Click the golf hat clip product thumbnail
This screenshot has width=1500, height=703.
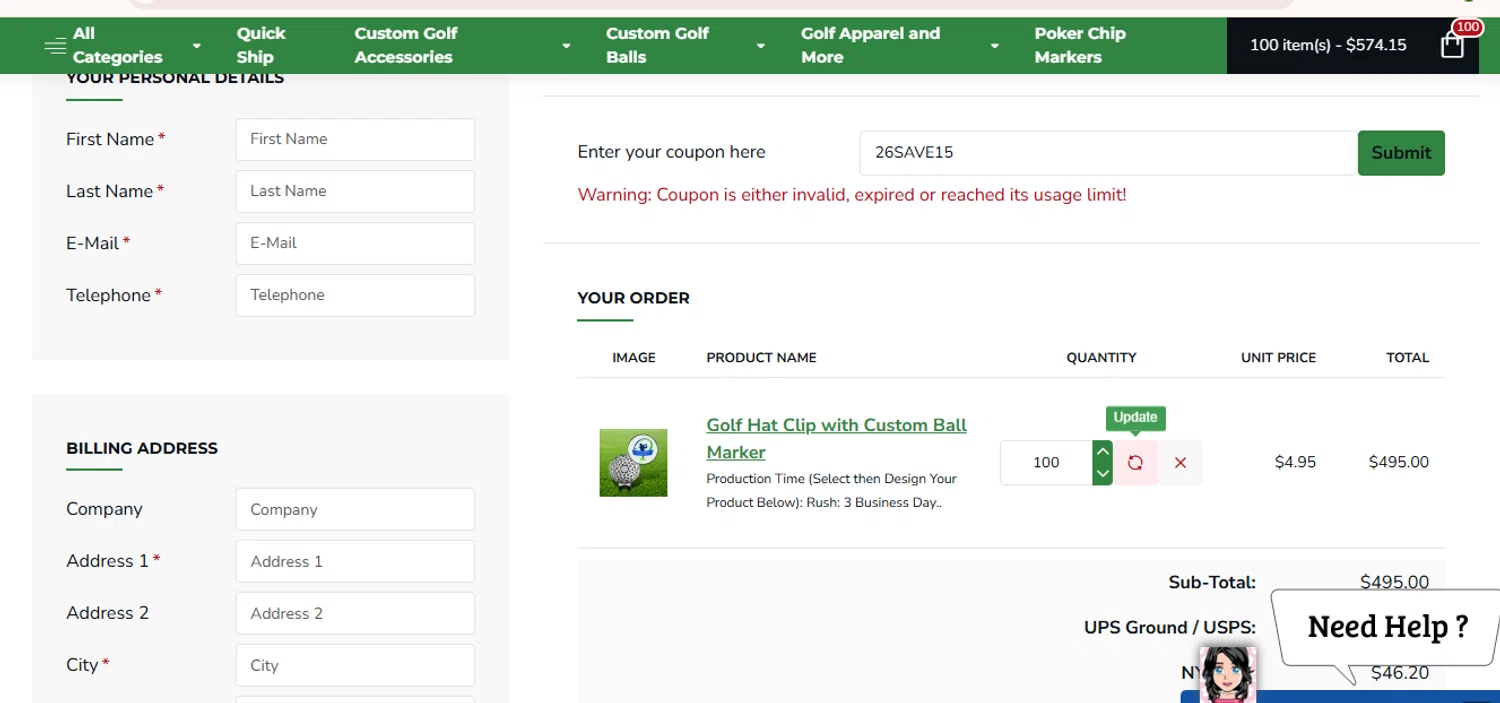[x=633, y=463]
